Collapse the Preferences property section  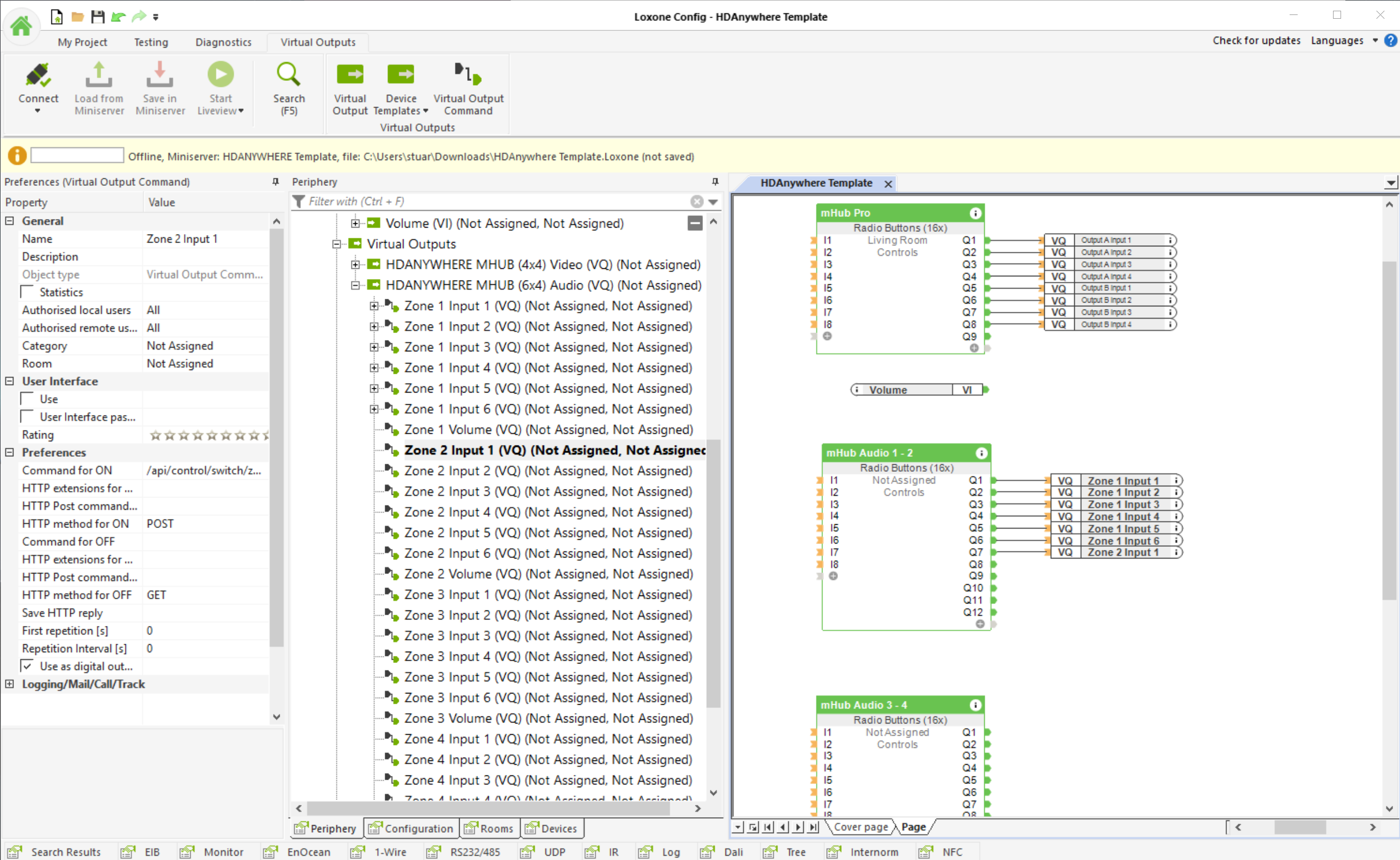(10, 452)
